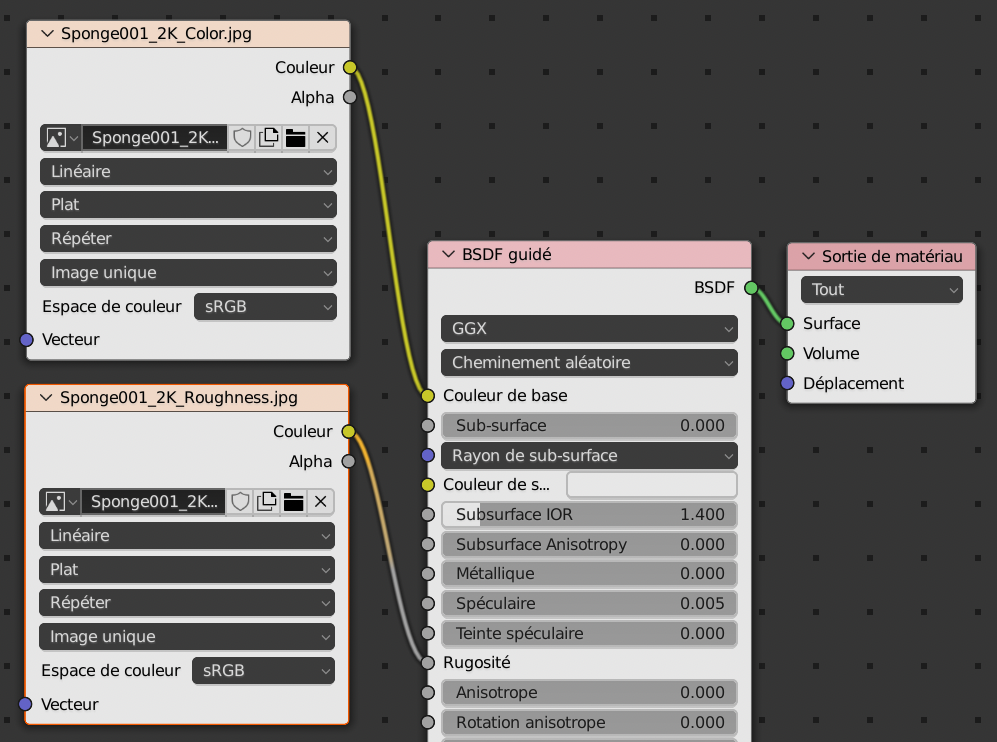
Task: Click the duplicate image icon on Color node
Action: point(268,138)
